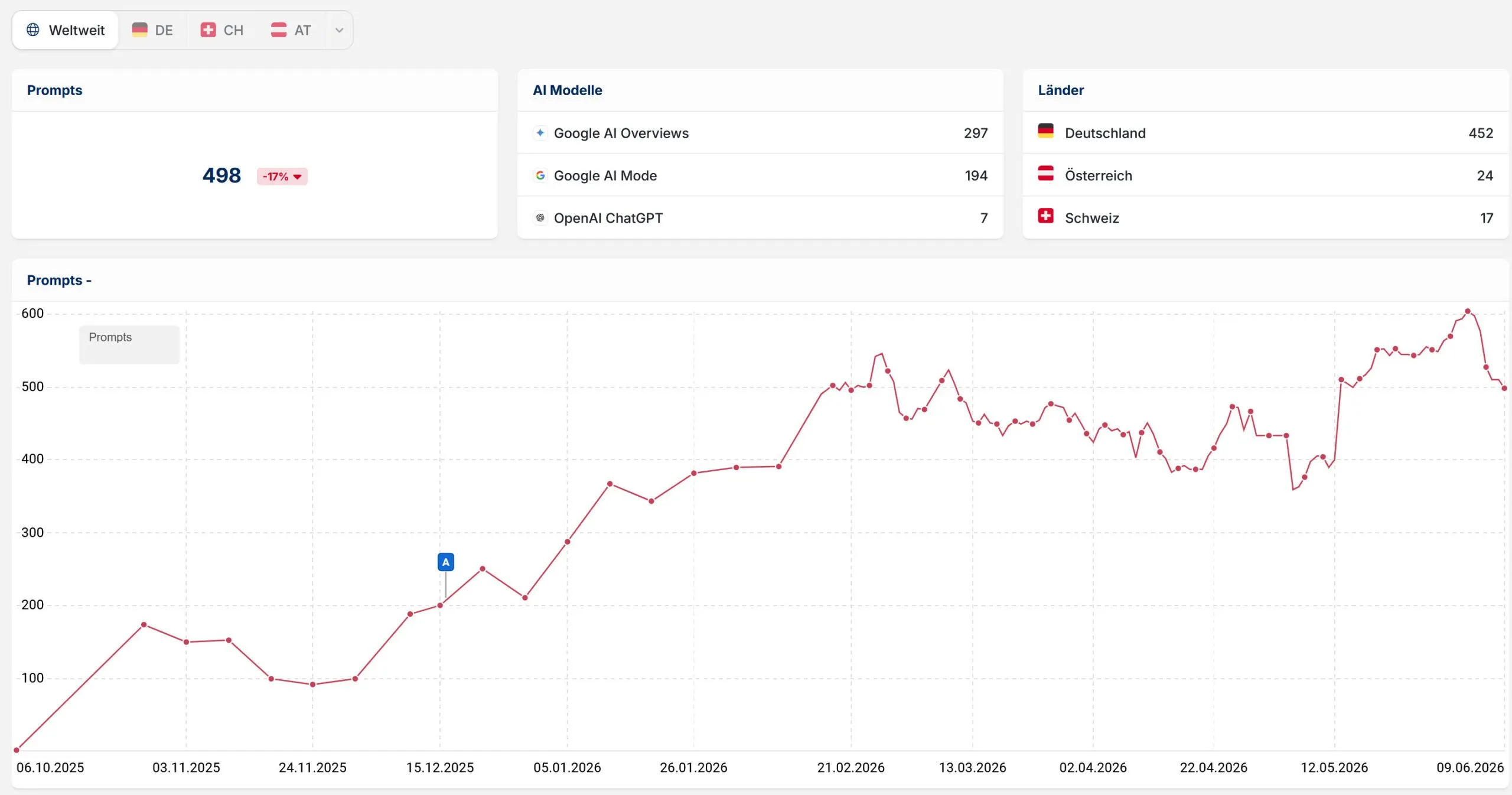Click the 'Prompts -' chart title
1512x795 pixels.
(x=59, y=280)
